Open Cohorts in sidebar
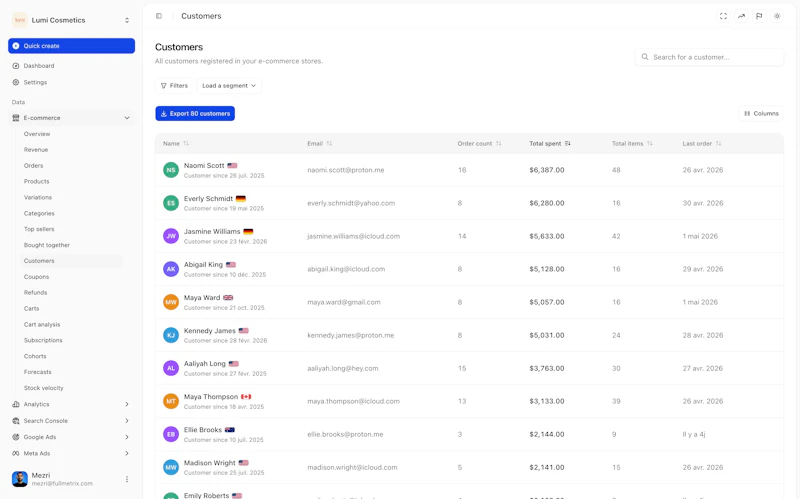Image resolution: width=800 pixels, height=499 pixels. point(35,356)
